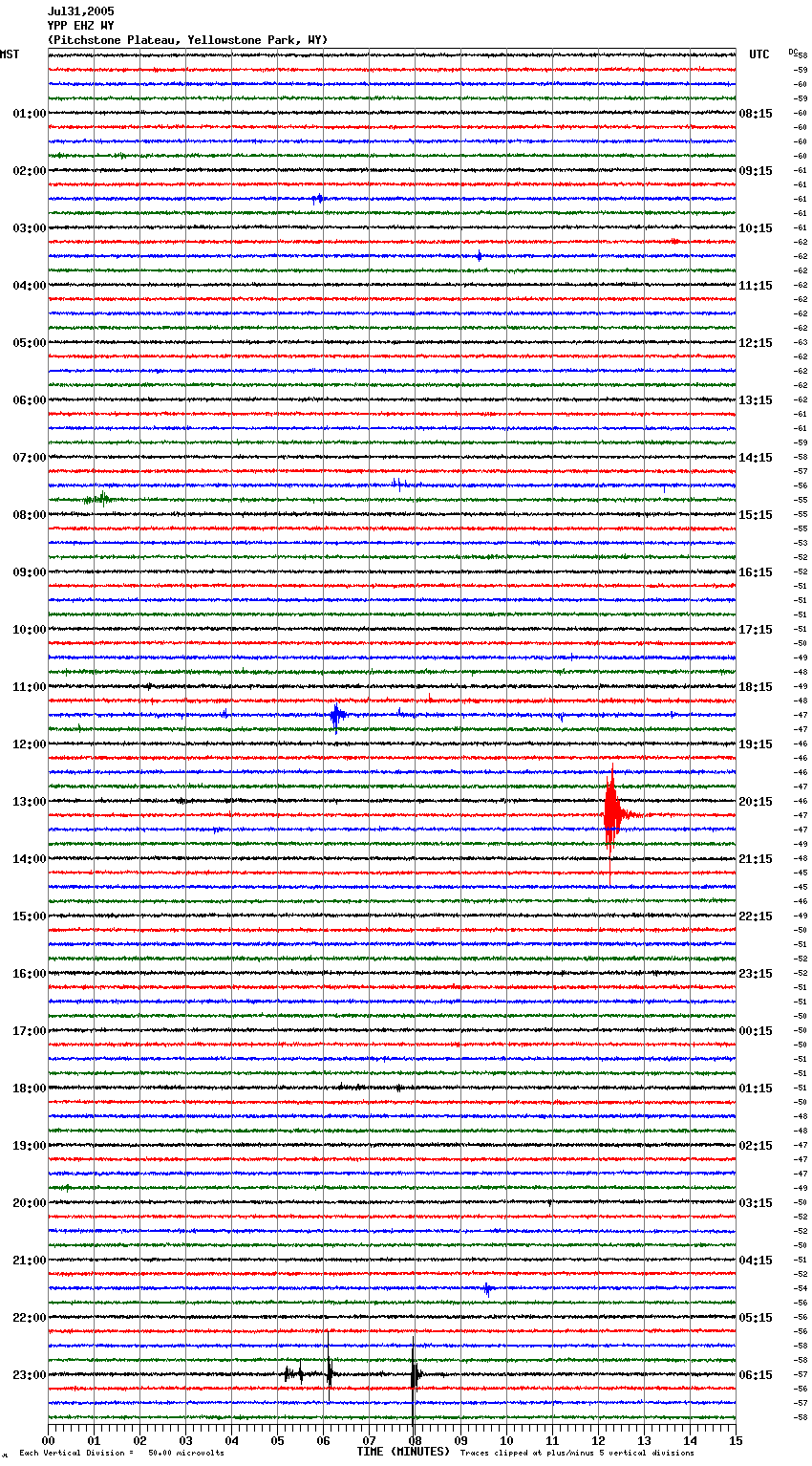The height and width of the screenshot is (1466, 812).
Task: Select the 02:00 MST hour label
Action: [29, 171]
